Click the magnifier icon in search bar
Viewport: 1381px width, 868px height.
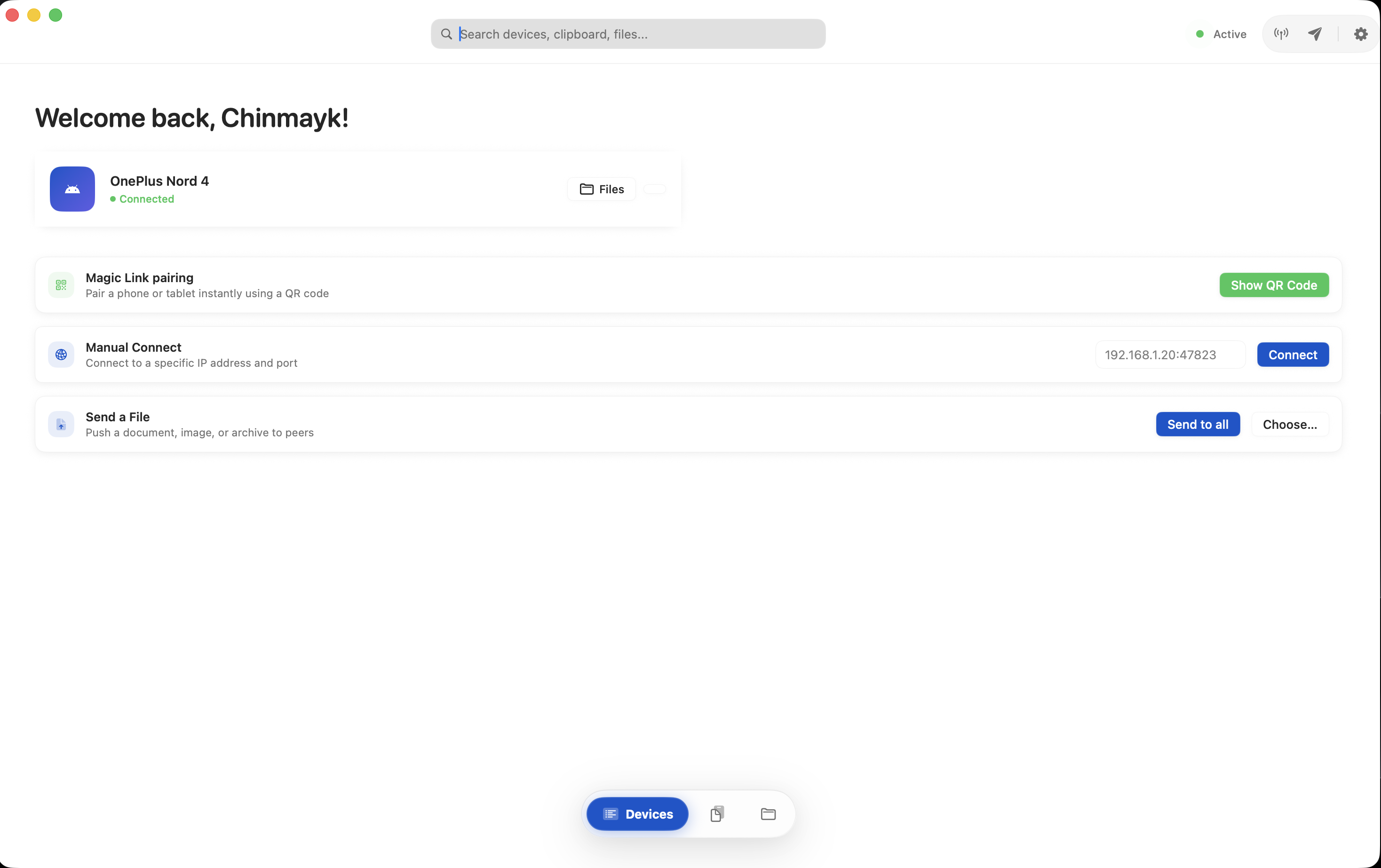[446, 34]
